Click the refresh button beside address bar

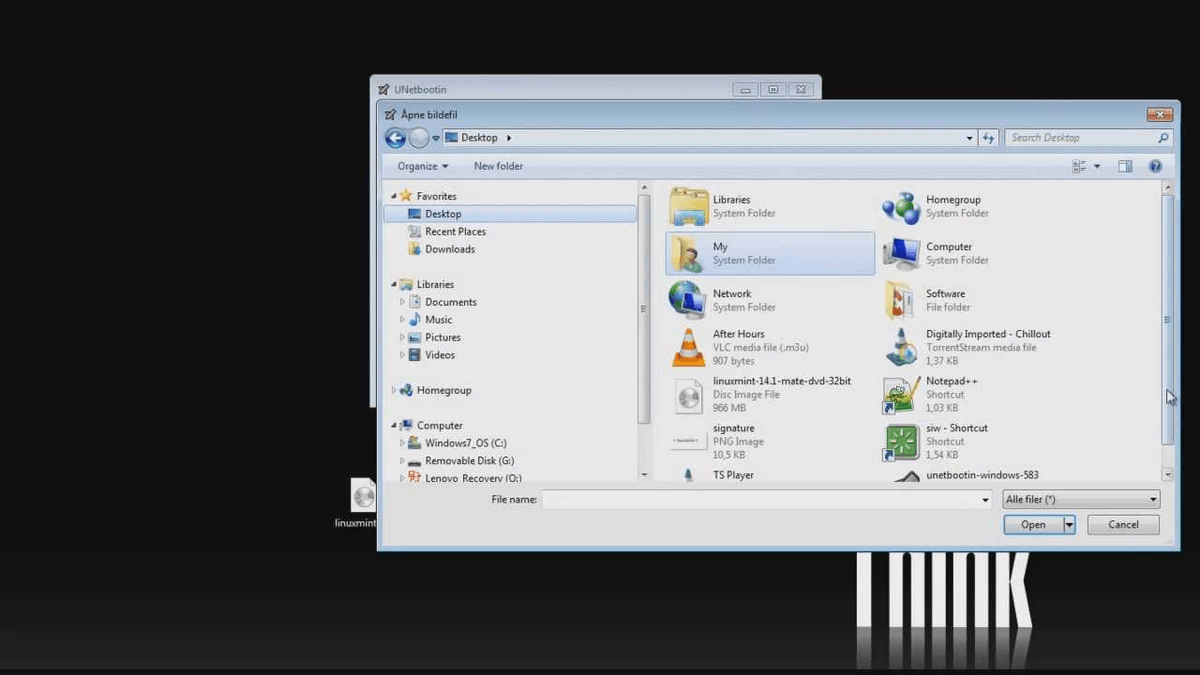988,138
